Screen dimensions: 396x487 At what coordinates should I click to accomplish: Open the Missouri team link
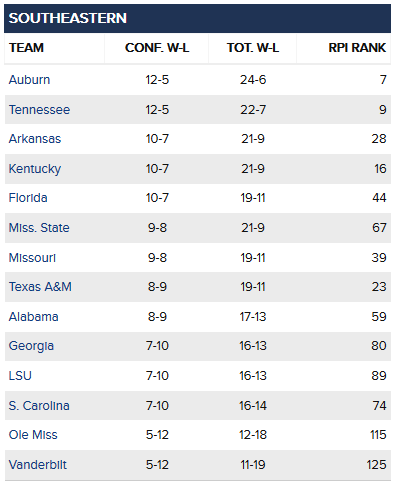[x=32, y=258]
